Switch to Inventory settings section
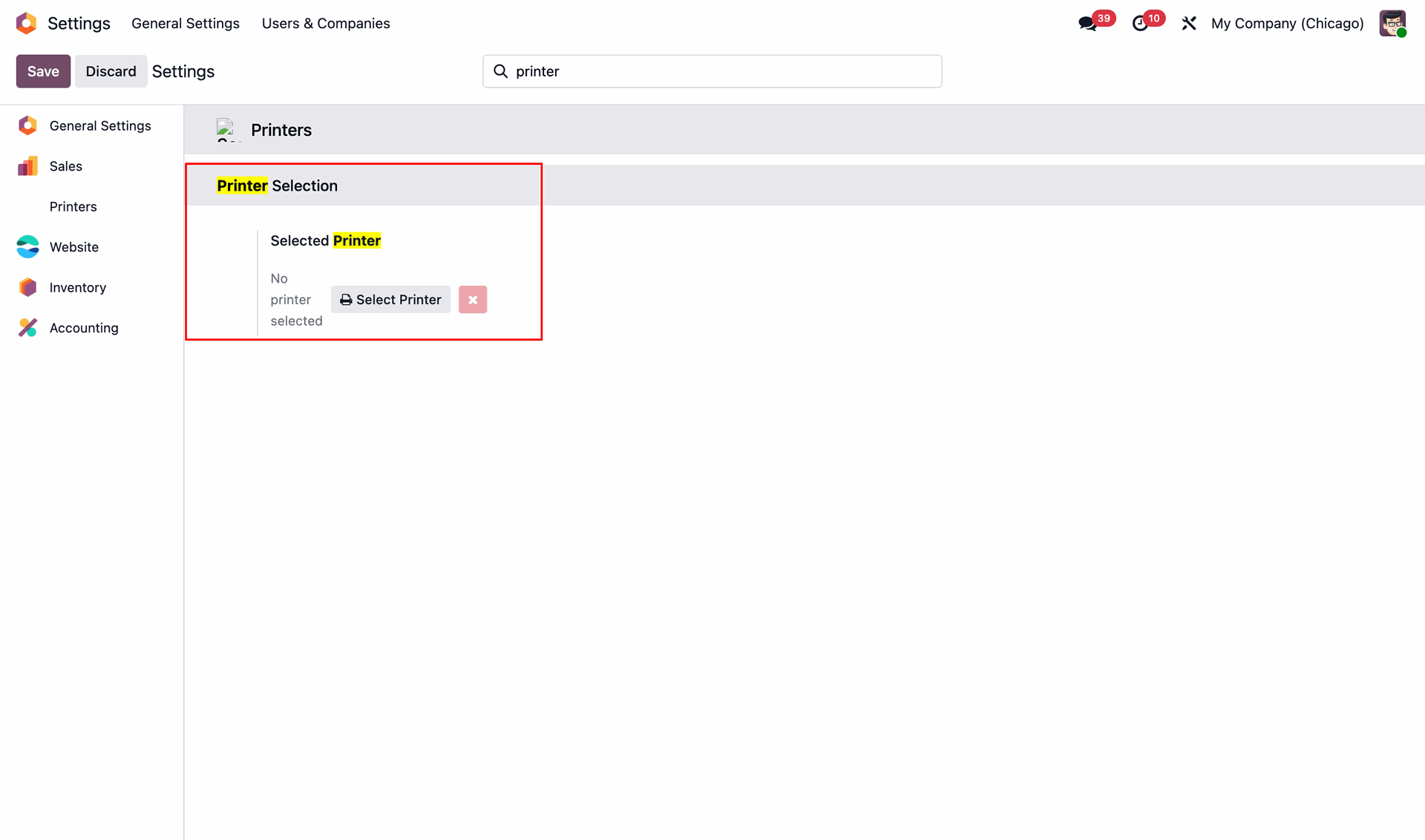 coord(77,287)
